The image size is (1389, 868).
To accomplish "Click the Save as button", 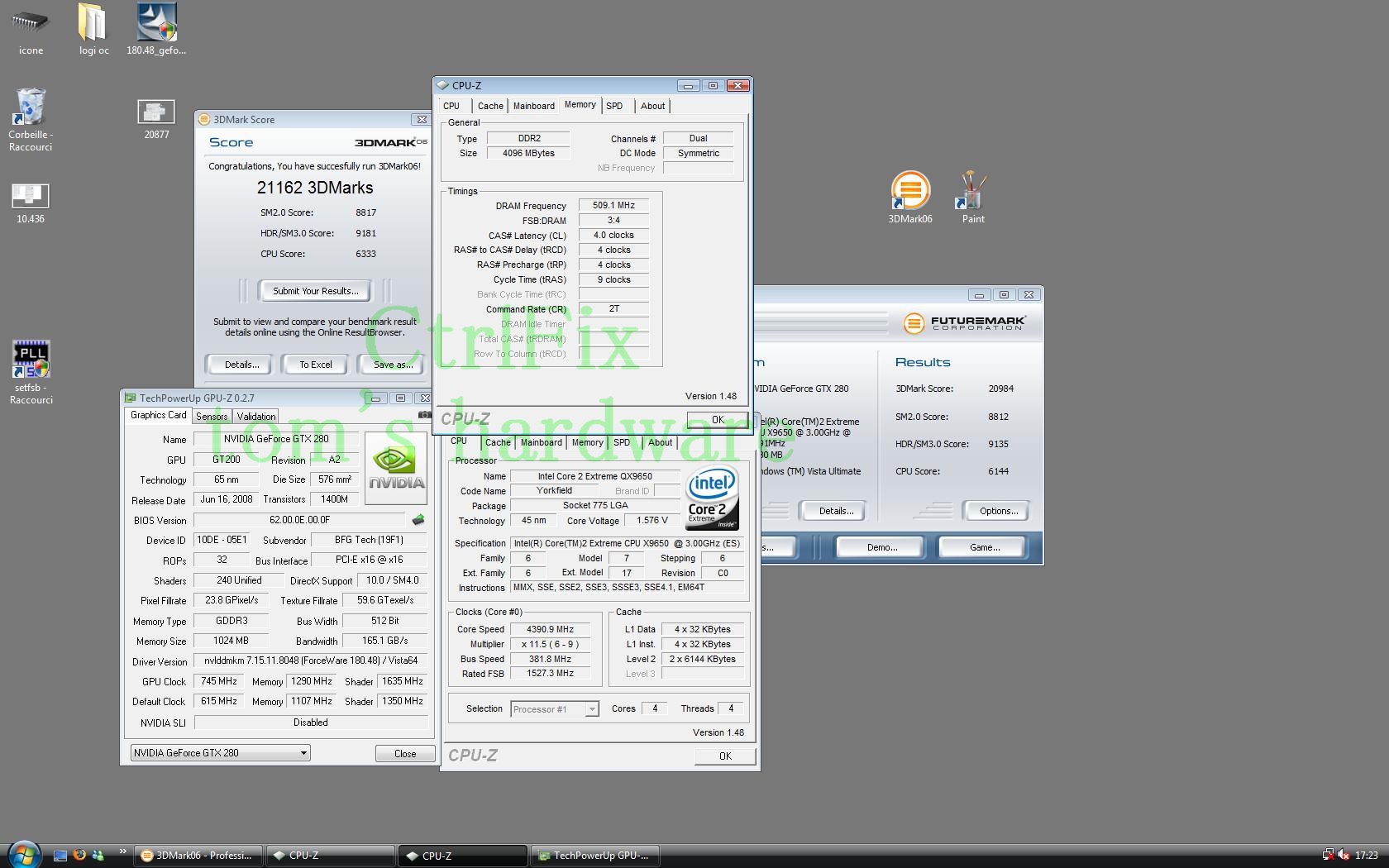I will 392,364.
